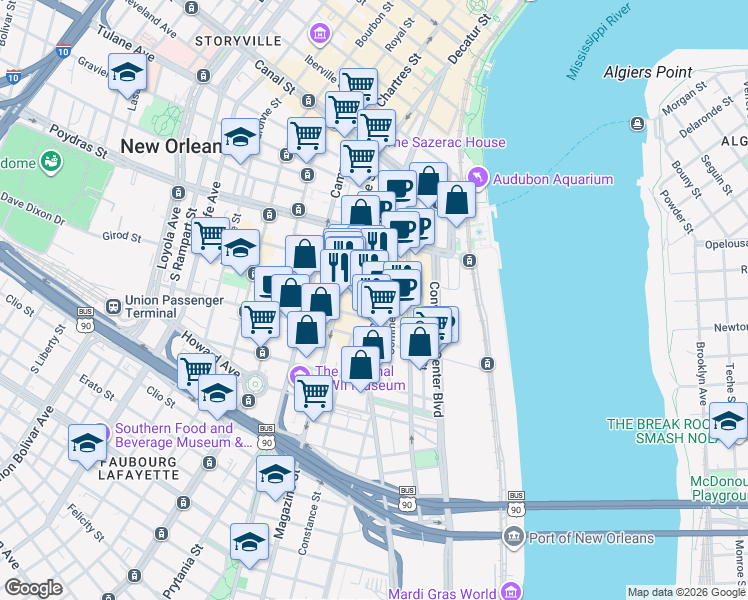Click the Mardi Gras World label

[442, 593]
